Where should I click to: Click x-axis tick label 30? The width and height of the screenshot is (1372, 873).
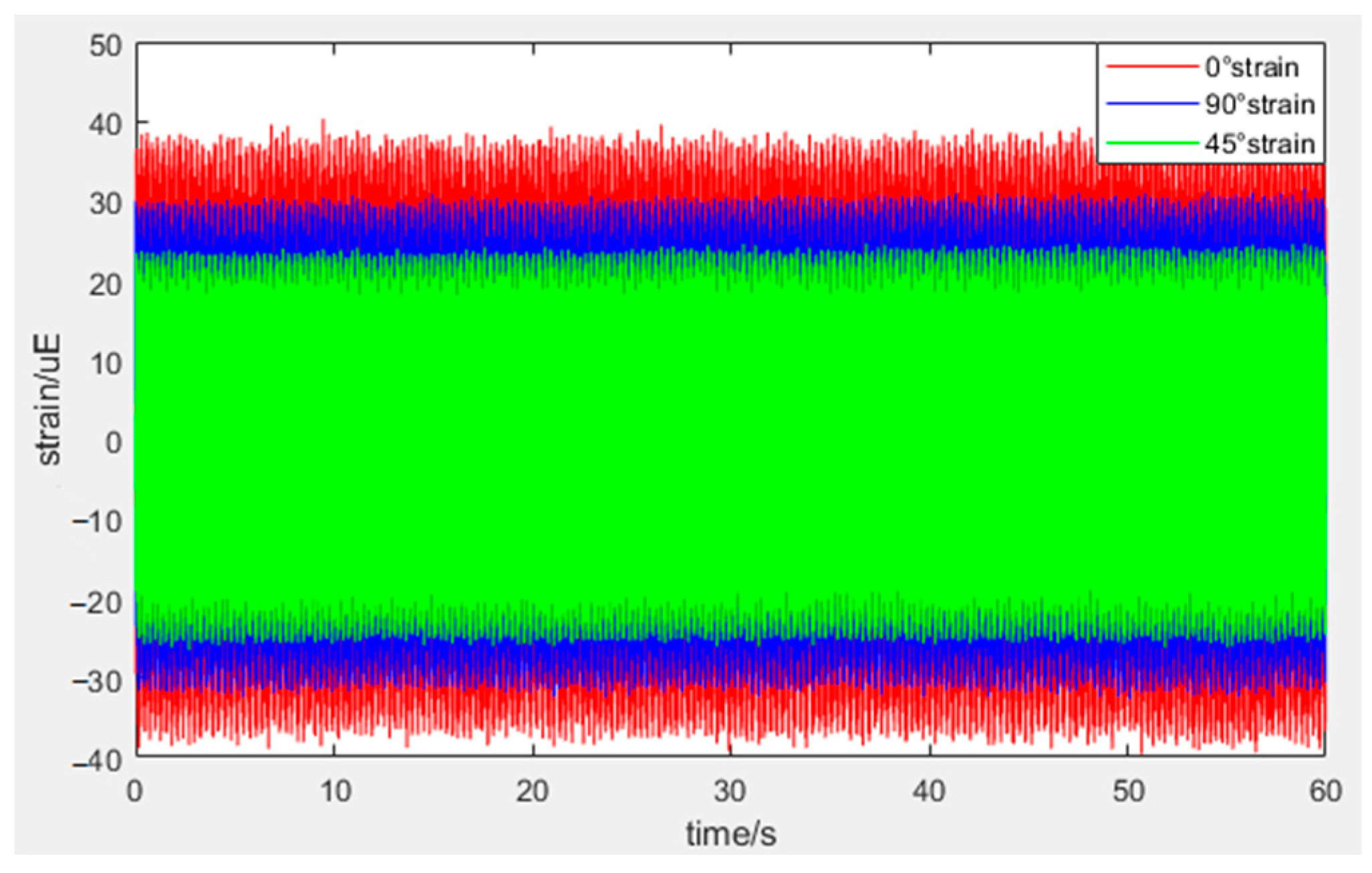pos(730,791)
